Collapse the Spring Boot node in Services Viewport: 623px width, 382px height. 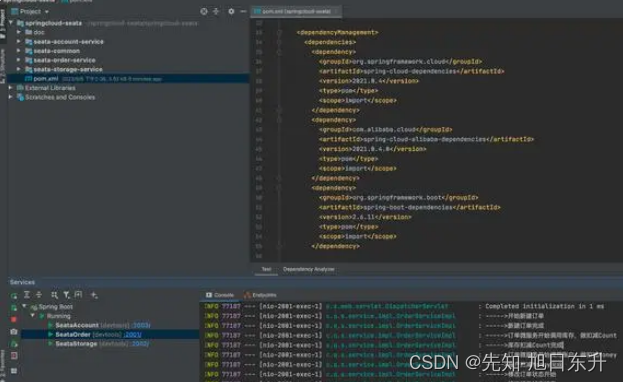25,306
